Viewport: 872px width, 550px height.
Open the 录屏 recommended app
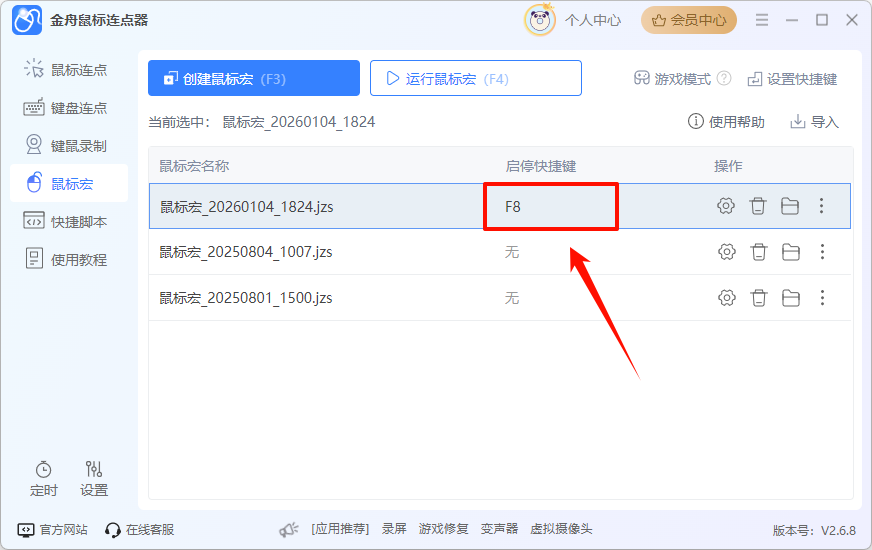point(394,529)
